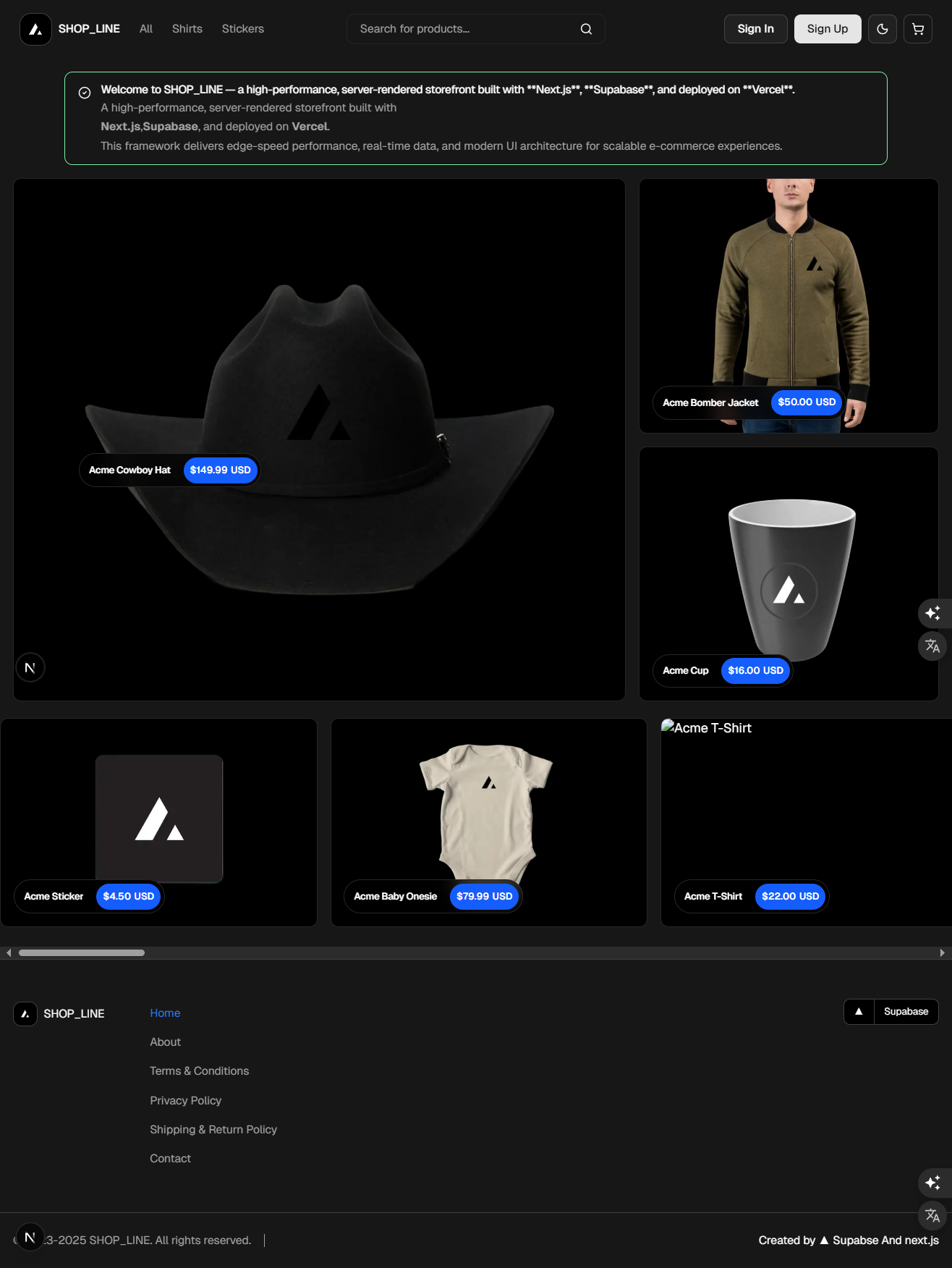The width and height of the screenshot is (952, 1268).
Task: Go to Home footer link
Action: (165, 1013)
